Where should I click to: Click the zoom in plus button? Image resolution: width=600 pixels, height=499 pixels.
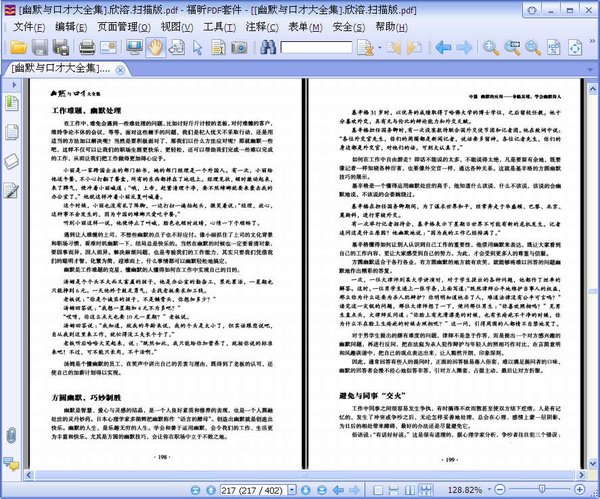(x=580, y=489)
